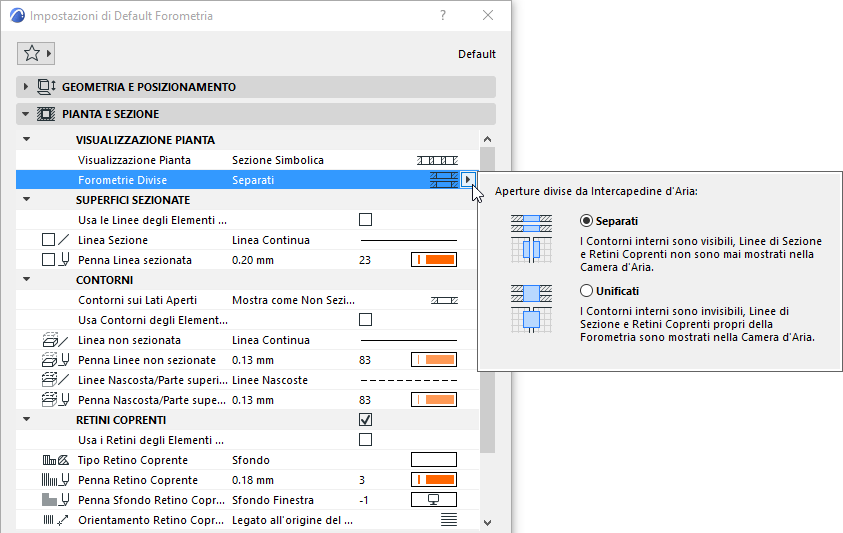Select the Tipo Retino Coprente row
This screenshot has width=843, height=533.
pyautogui.click(x=247, y=460)
